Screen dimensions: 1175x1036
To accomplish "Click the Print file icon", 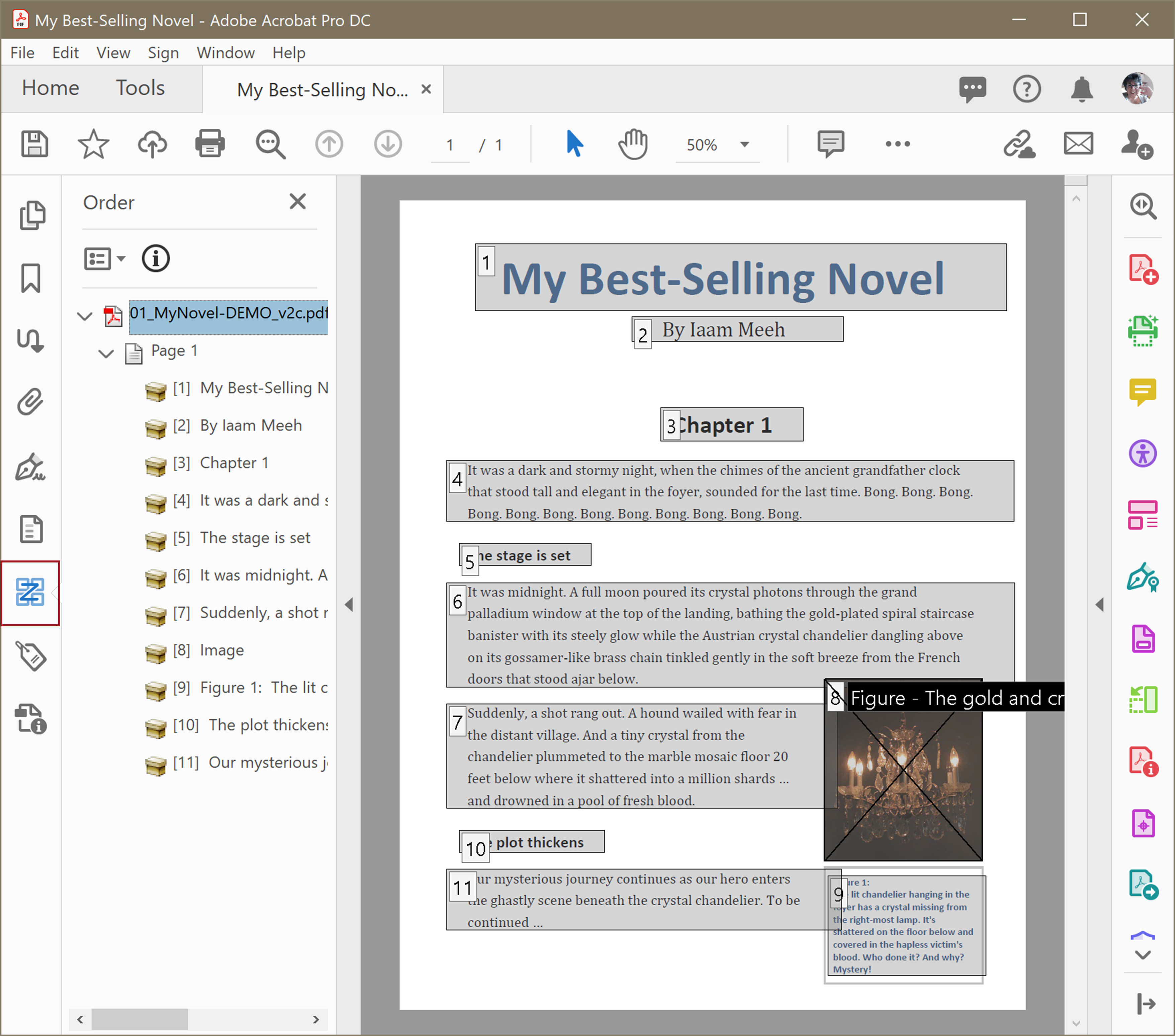I will (210, 144).
